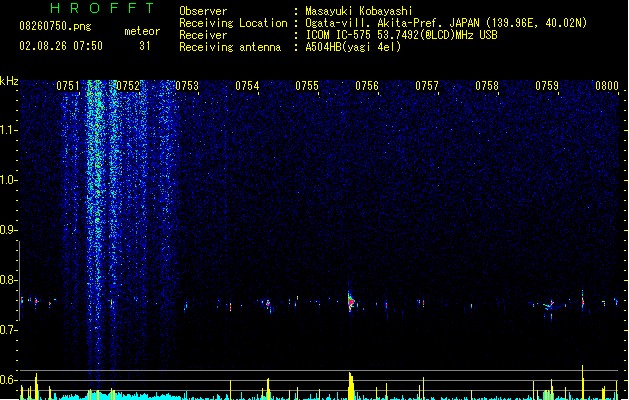Click observer name Masayuki Kobayashi

click(x=359, y=11)
